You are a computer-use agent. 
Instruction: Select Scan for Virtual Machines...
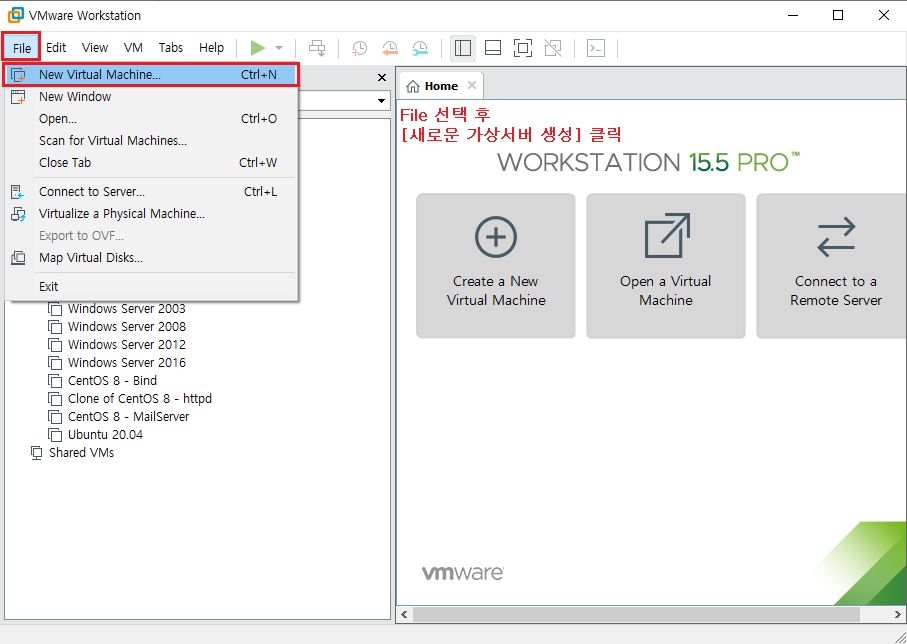152,141
